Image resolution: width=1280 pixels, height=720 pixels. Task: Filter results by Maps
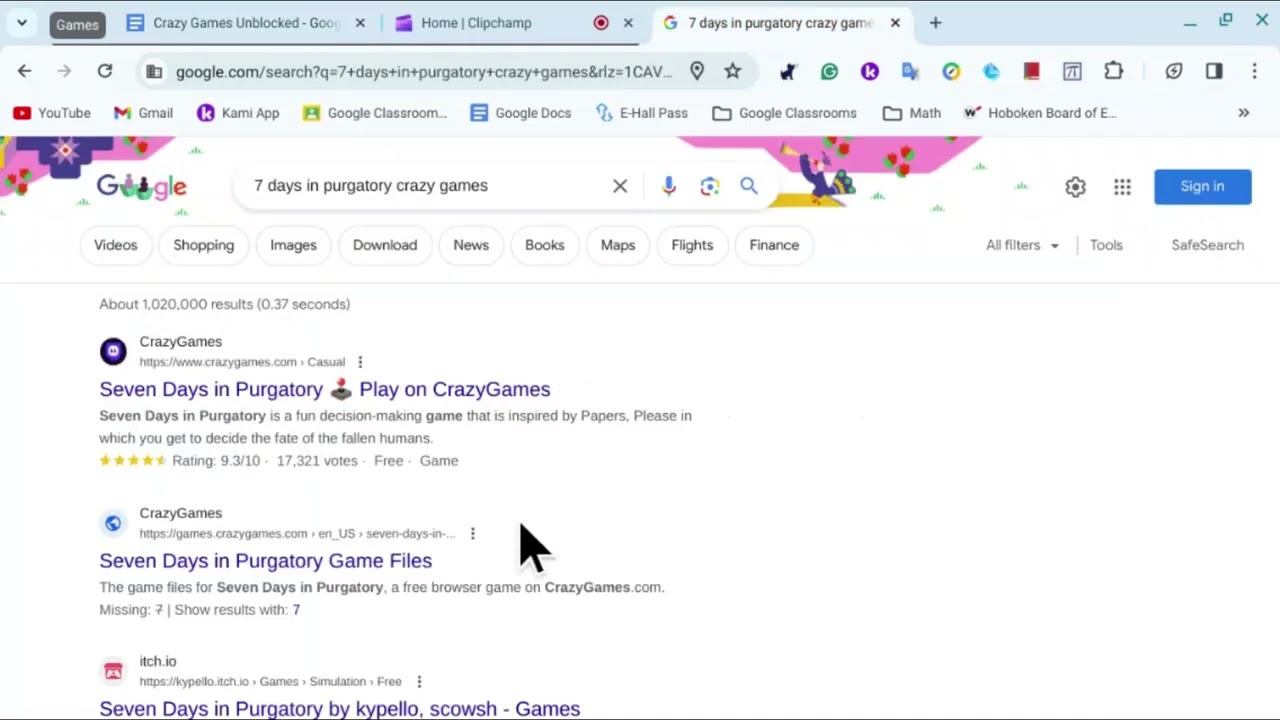[618, 245]
